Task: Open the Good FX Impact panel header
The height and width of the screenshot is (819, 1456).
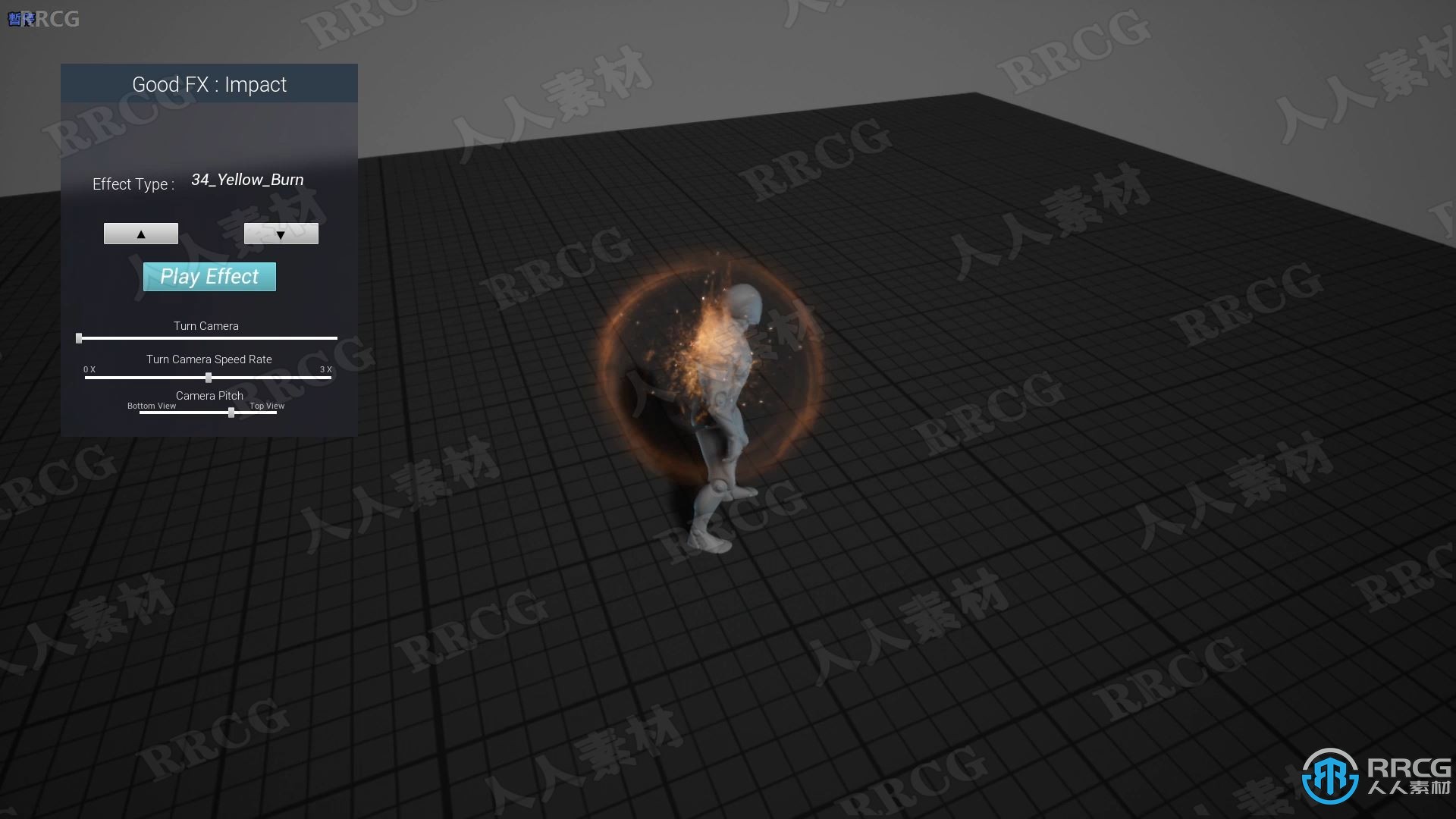Action: tap(209, 84)
